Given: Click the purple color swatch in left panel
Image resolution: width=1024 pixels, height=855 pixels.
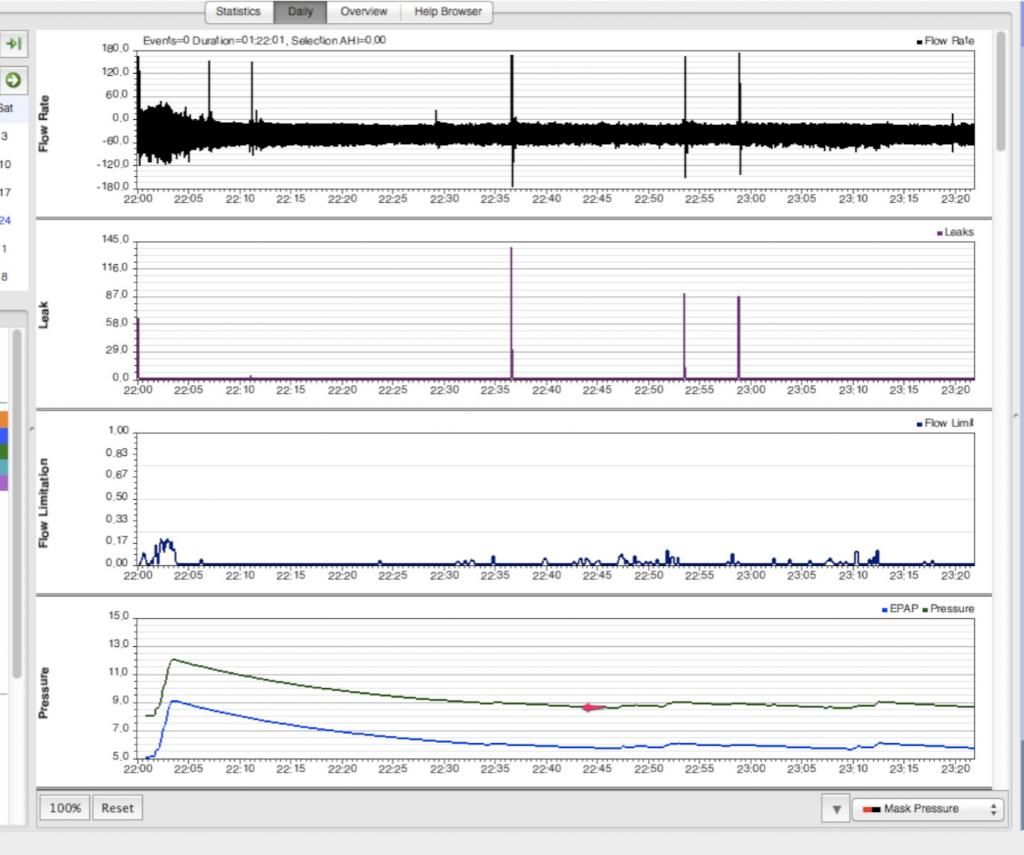Looking at the screenshot, I should (4, 482).
